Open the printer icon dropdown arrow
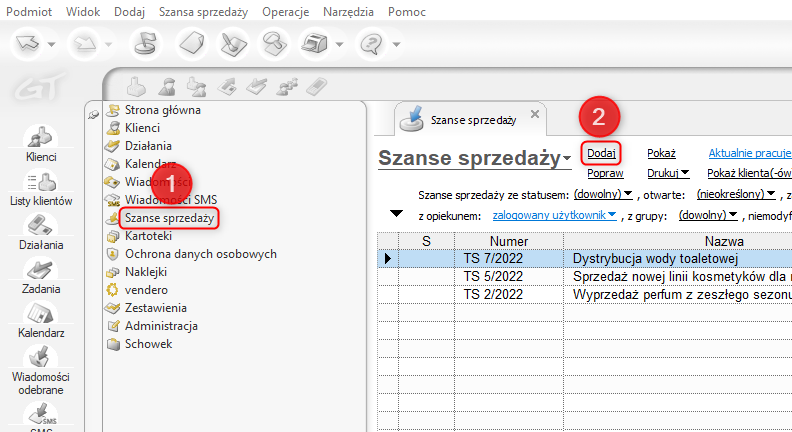Image resolution: width=792 pixels, height=432 pixels. click(339, 44)
